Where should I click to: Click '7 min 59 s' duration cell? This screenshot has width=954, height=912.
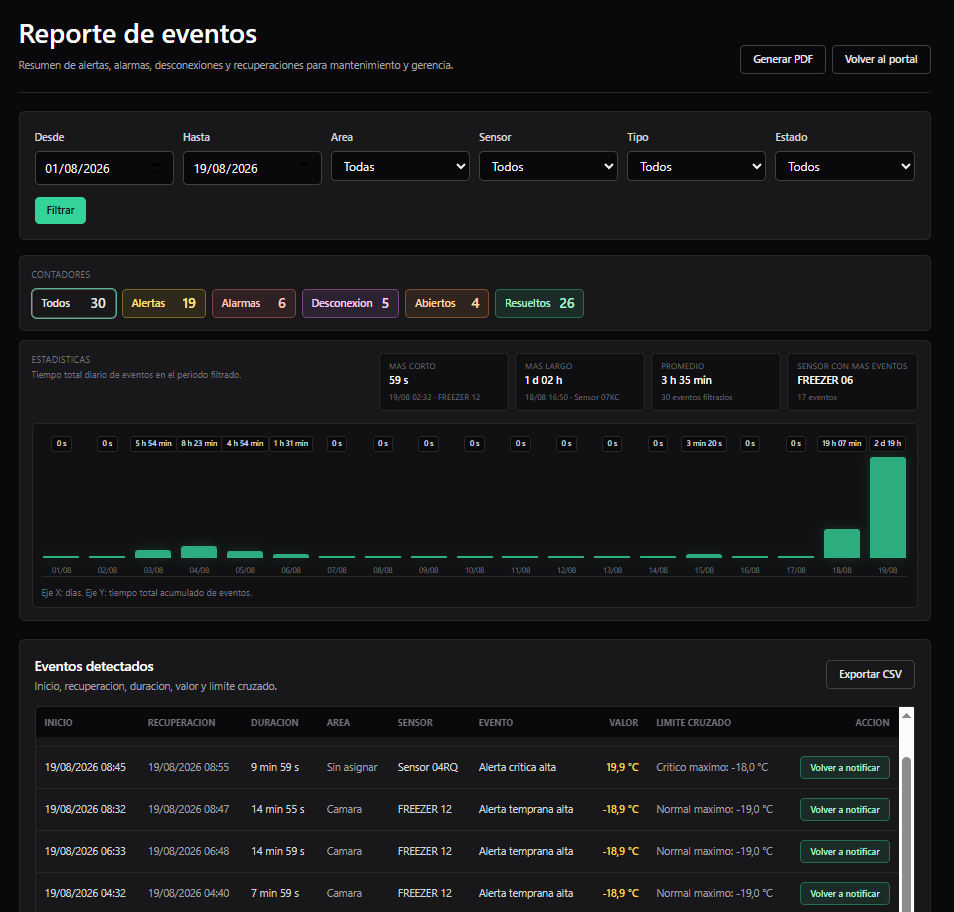[275, 893]
